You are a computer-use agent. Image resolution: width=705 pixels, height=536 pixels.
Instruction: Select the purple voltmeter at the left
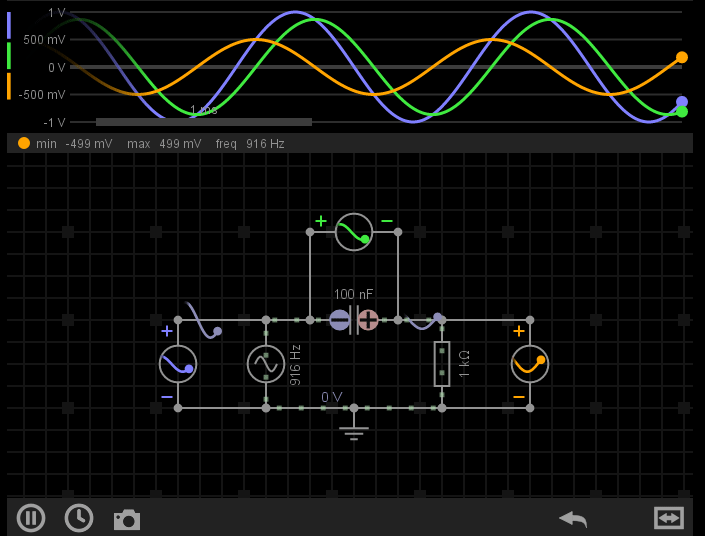(178, 364)
